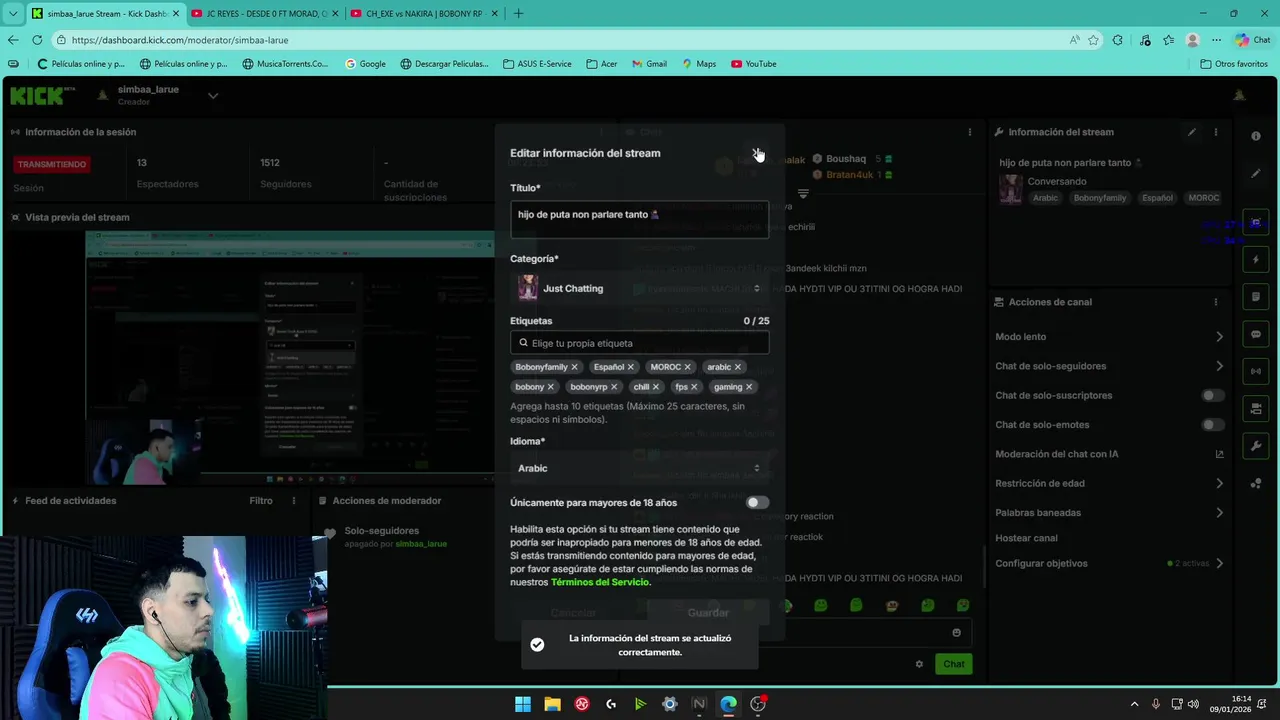Remove the Español tag

(630, 367)
